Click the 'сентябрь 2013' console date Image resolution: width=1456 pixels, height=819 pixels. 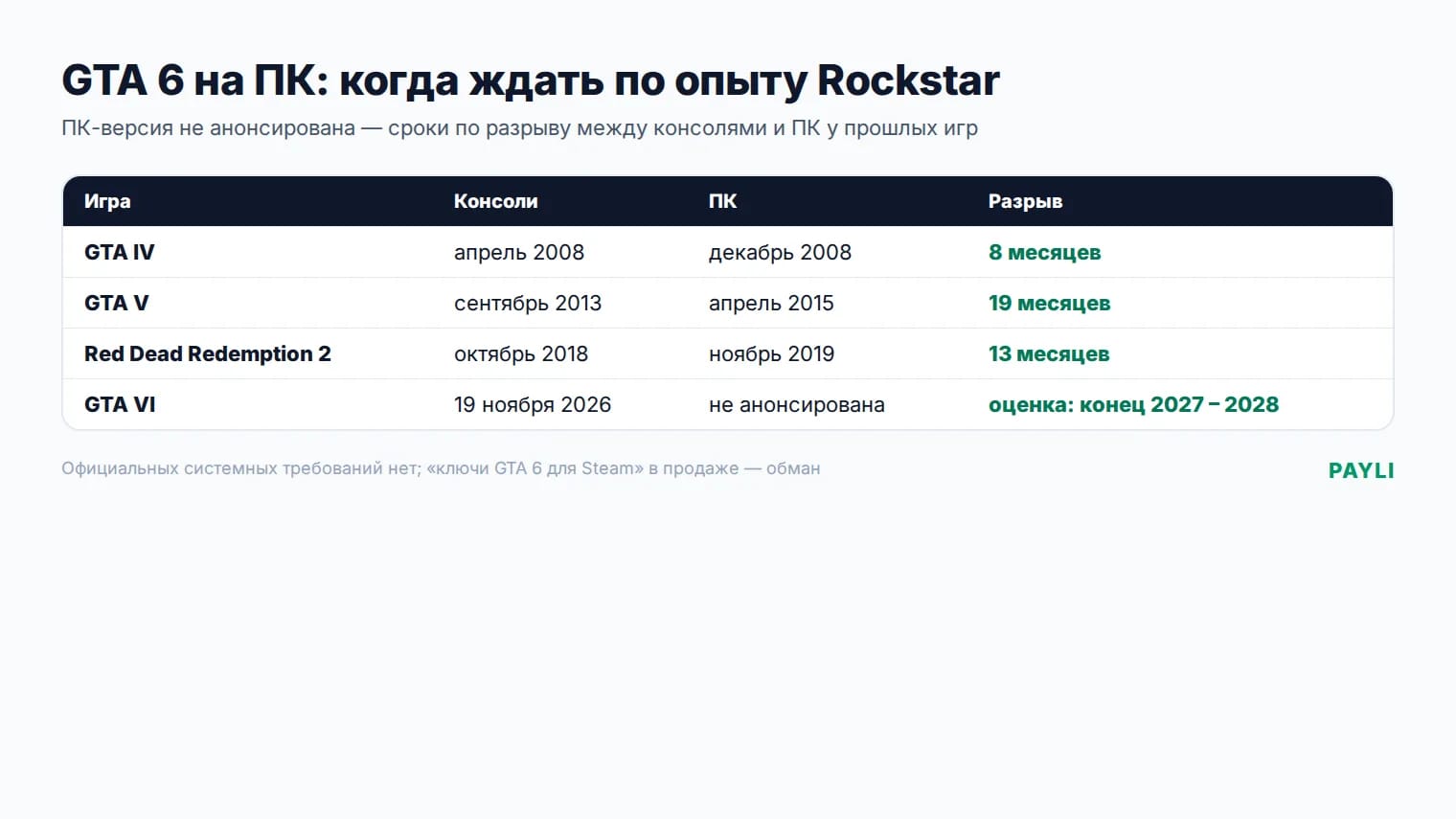pos(528,304)
